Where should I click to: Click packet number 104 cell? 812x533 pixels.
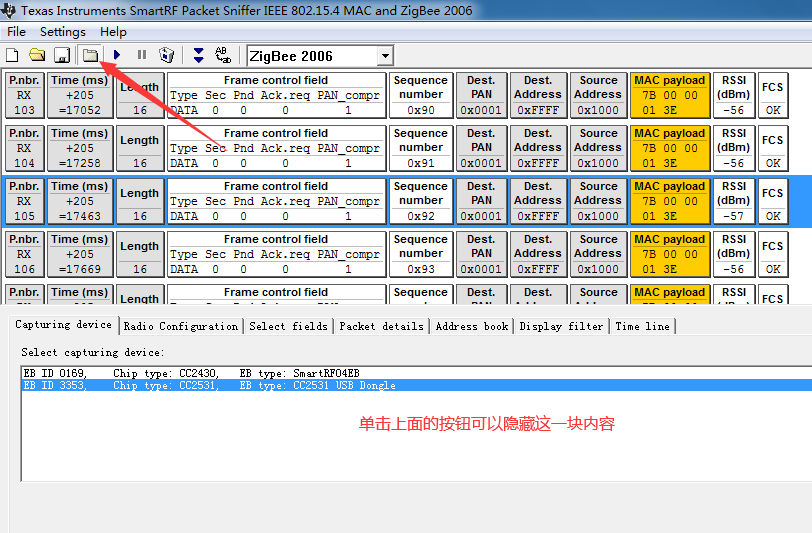[x=24, y=148]
